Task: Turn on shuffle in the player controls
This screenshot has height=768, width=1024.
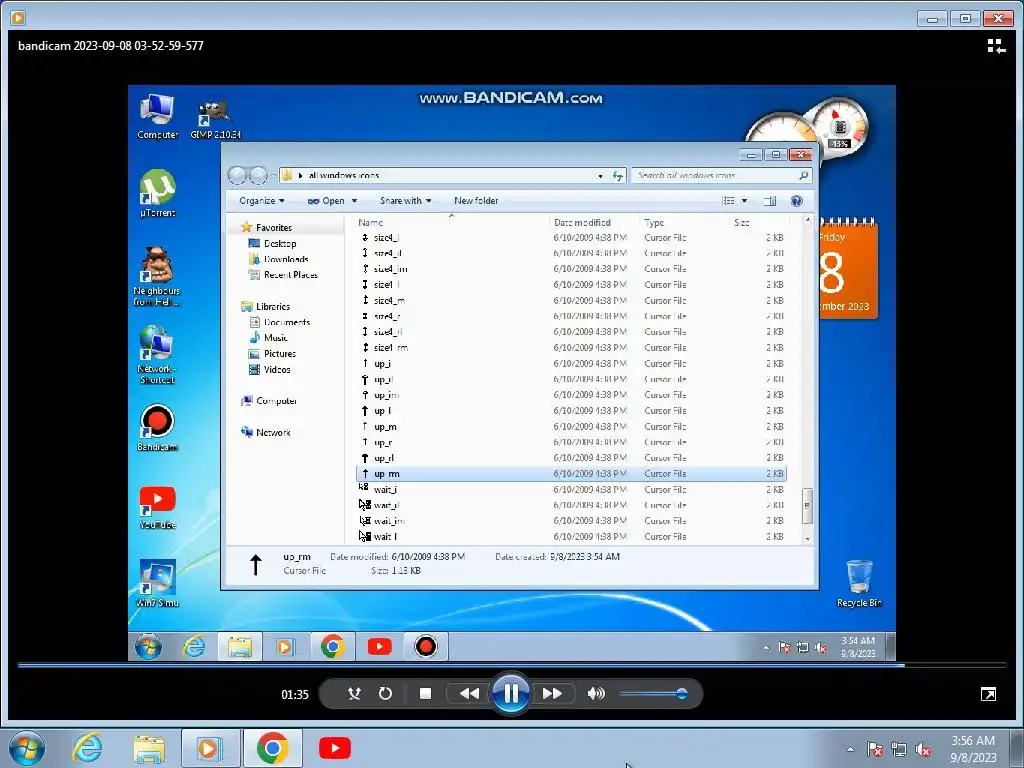Action: 354,694
